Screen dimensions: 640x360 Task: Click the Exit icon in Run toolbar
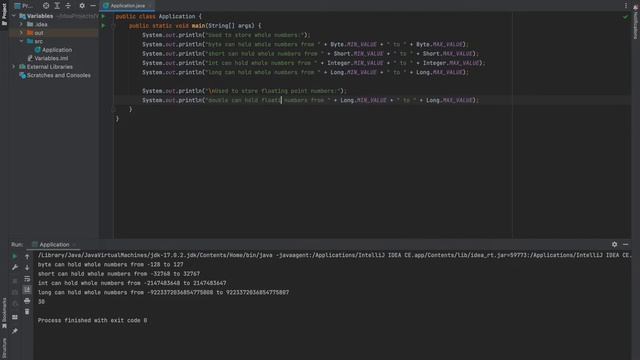pos(15,304)
